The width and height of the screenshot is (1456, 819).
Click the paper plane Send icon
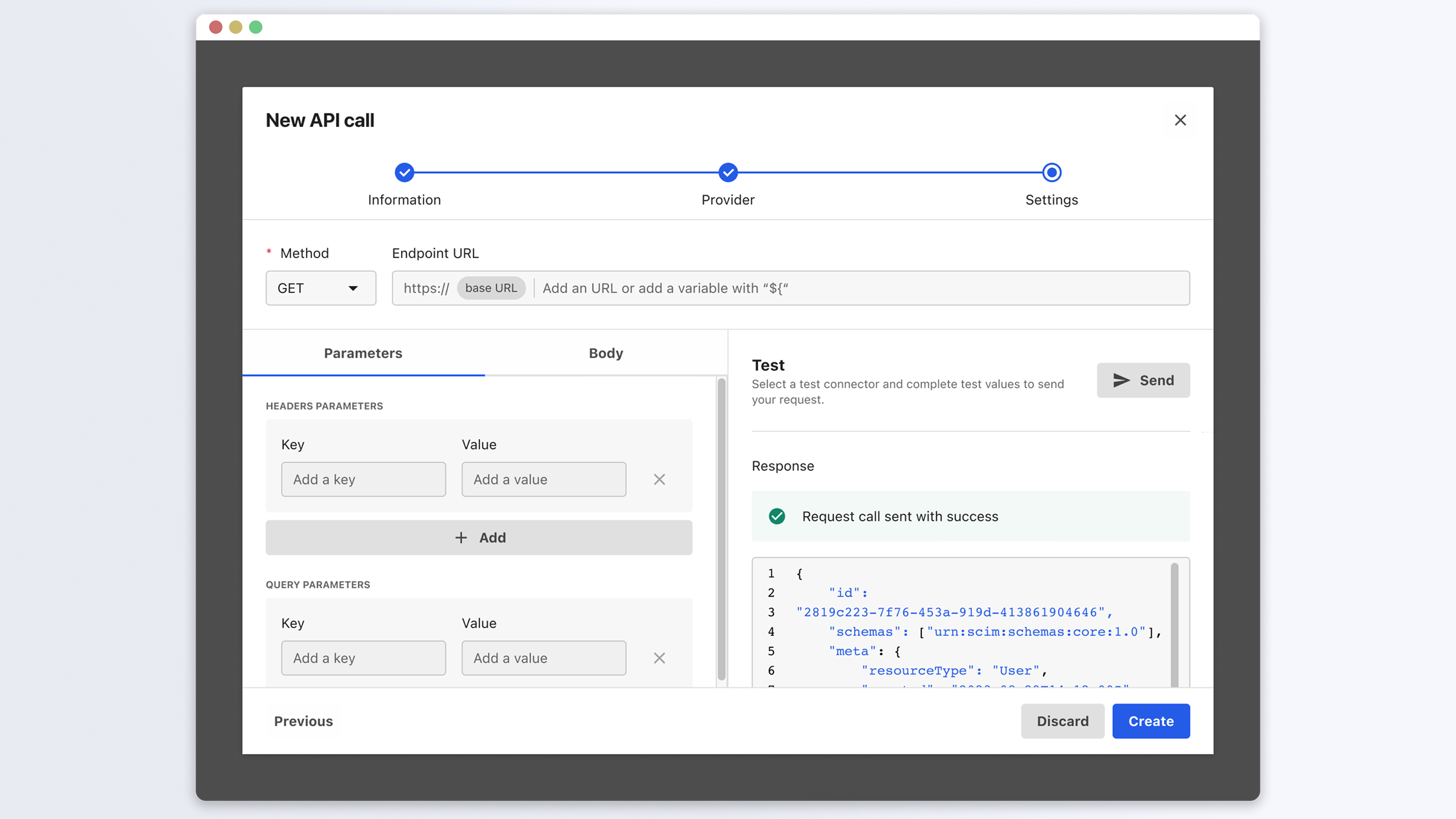1121,380
